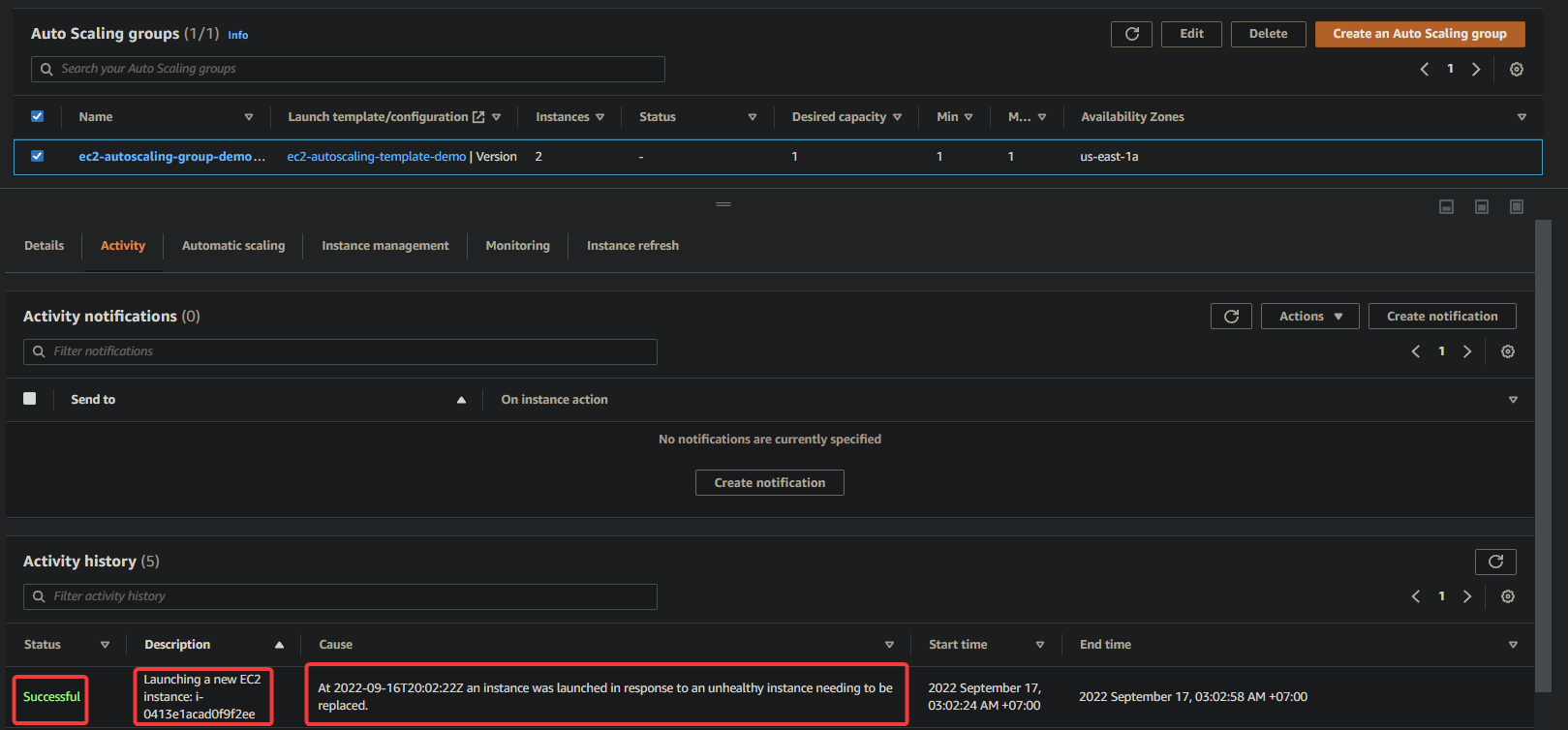Open the Info link beside Auto Scaling groups
This screenshot has height=730, width=1568.
pyautogui.click(x=238, y=35)
